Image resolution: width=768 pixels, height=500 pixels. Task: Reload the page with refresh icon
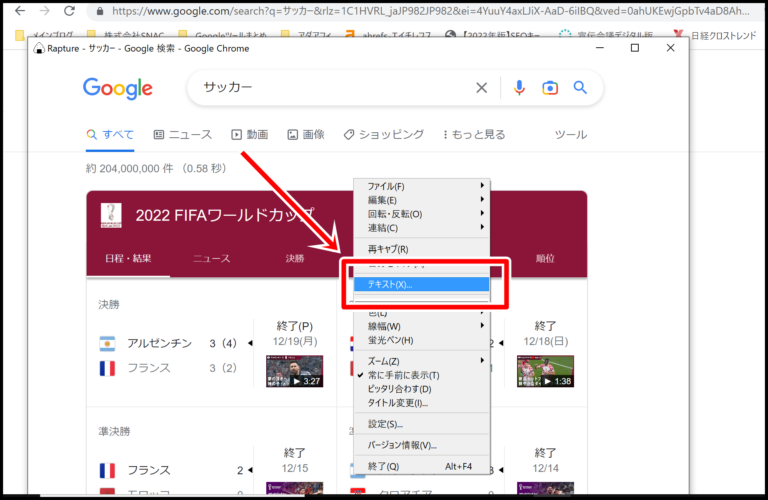pos(70,10)
